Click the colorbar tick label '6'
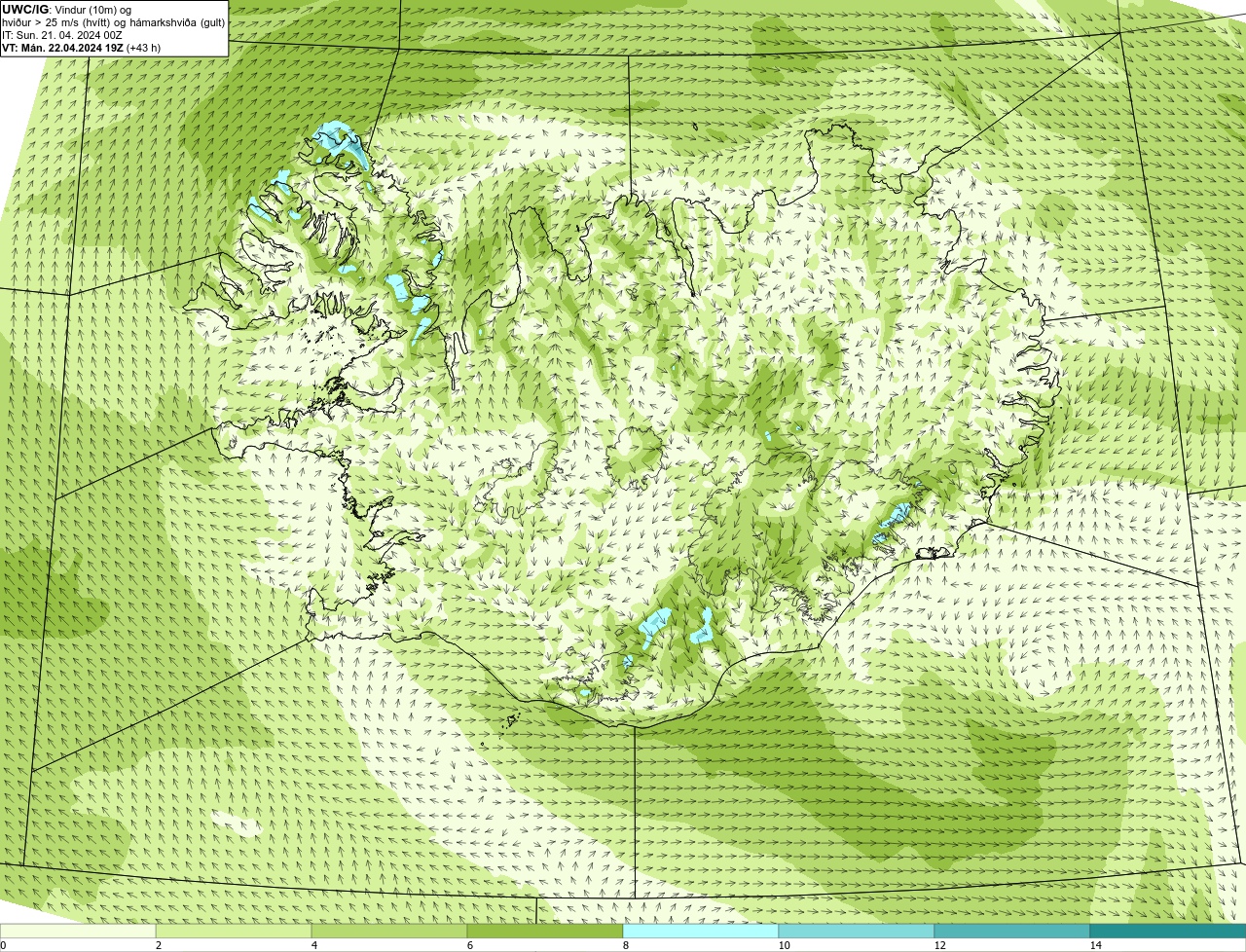The width and height of the screenshot is (1246, 952). 469,945
